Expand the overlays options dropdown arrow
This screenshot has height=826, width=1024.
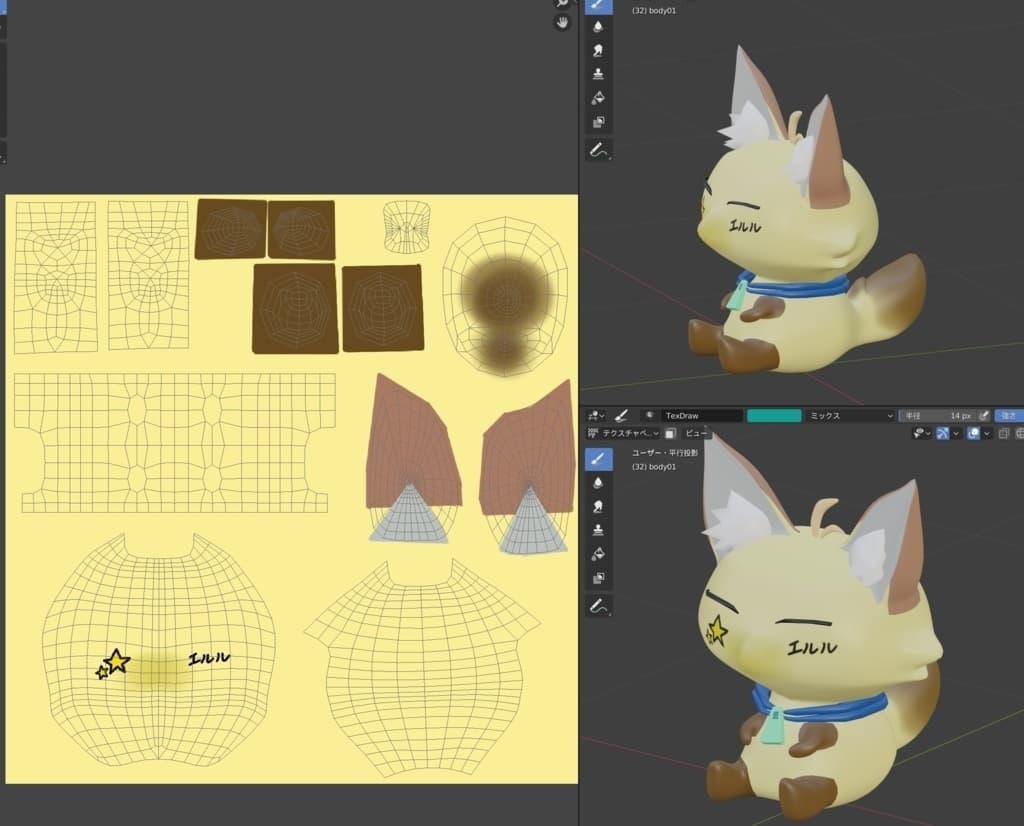pyautogui.click(x=987, y=433)
